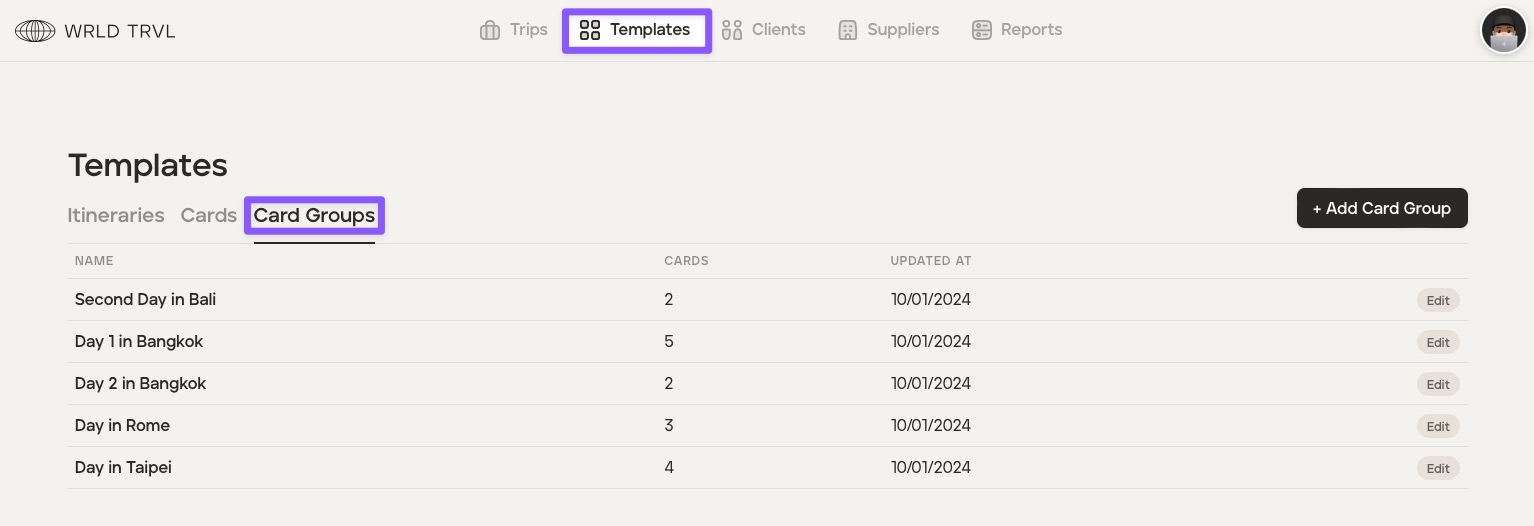This screenshot has width=1534, height=526.
Task: Edit the Day in Taipei group
Action: click(1438, 468)
